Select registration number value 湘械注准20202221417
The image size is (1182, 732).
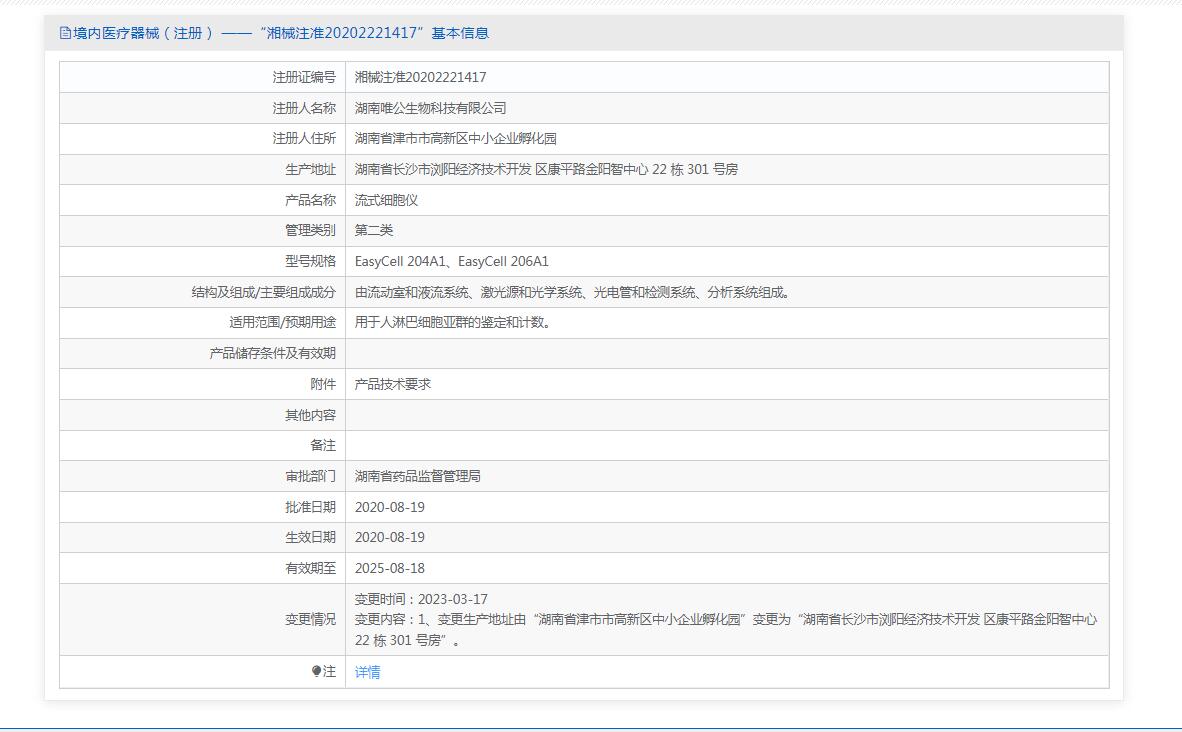pyautogui.click(x=421, y=77)
